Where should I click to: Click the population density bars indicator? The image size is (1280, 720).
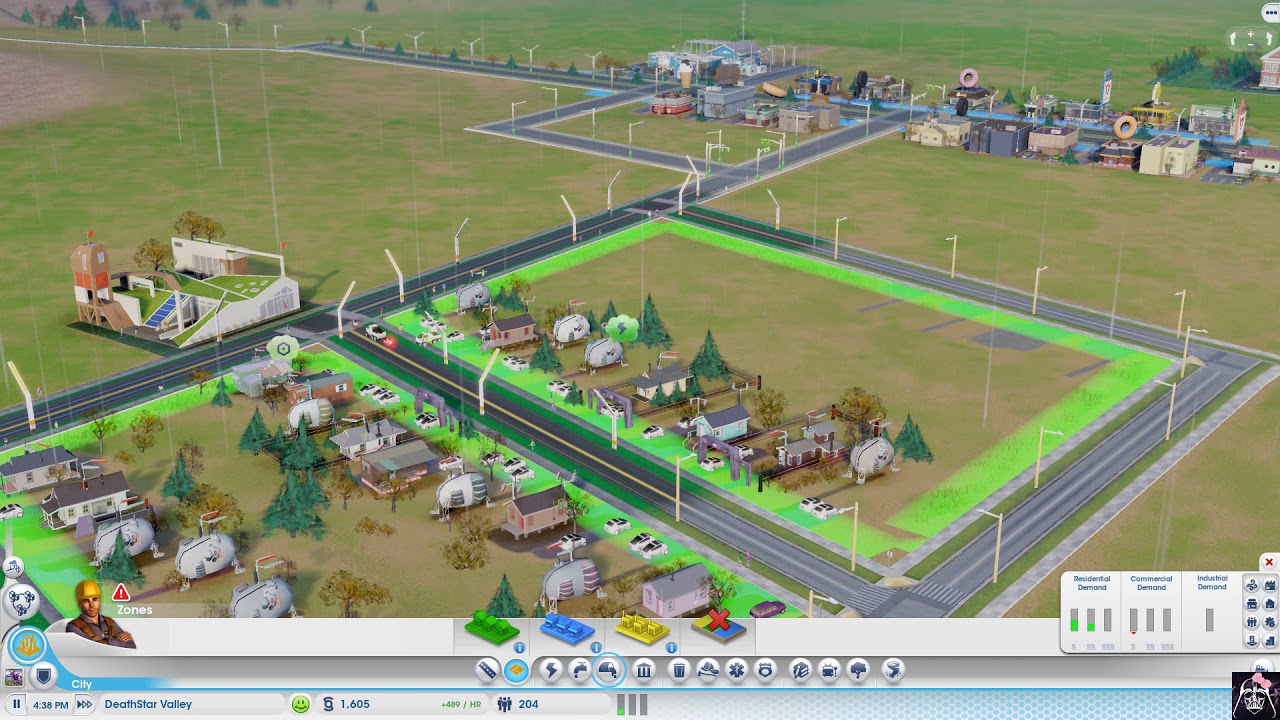(632, 704)
